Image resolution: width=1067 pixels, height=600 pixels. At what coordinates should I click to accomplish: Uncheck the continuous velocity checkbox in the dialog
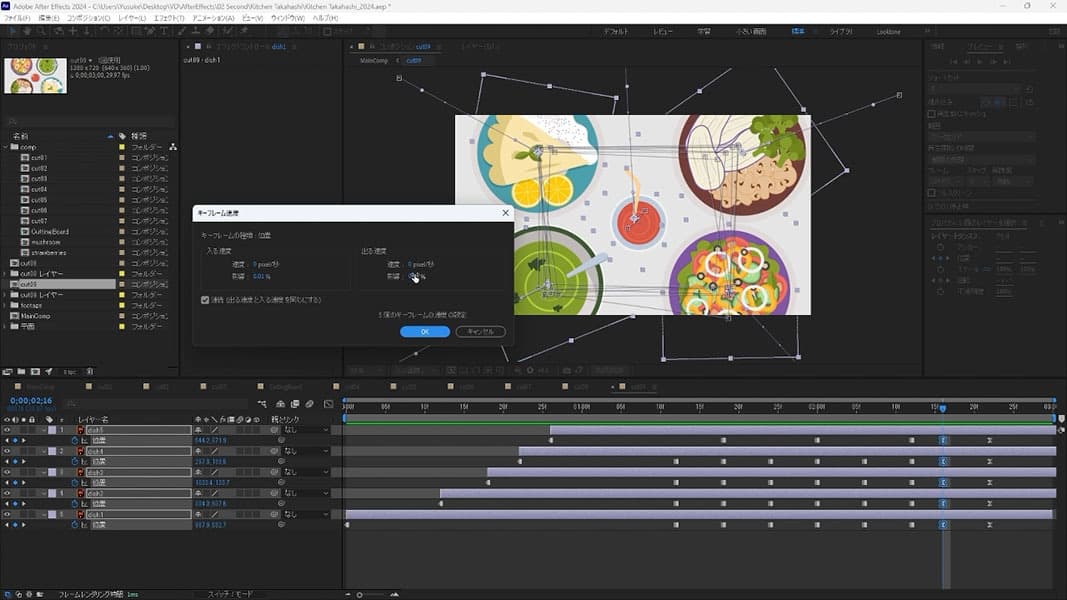click(x=206, y=299)
